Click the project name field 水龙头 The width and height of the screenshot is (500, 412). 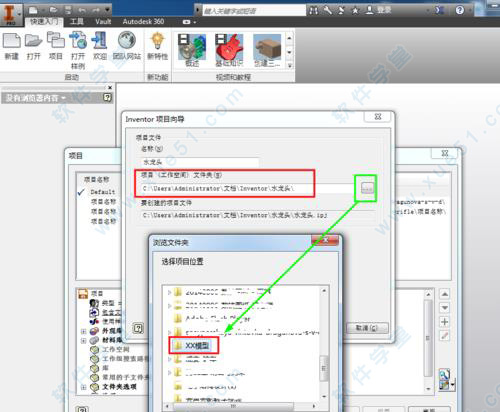200,162
